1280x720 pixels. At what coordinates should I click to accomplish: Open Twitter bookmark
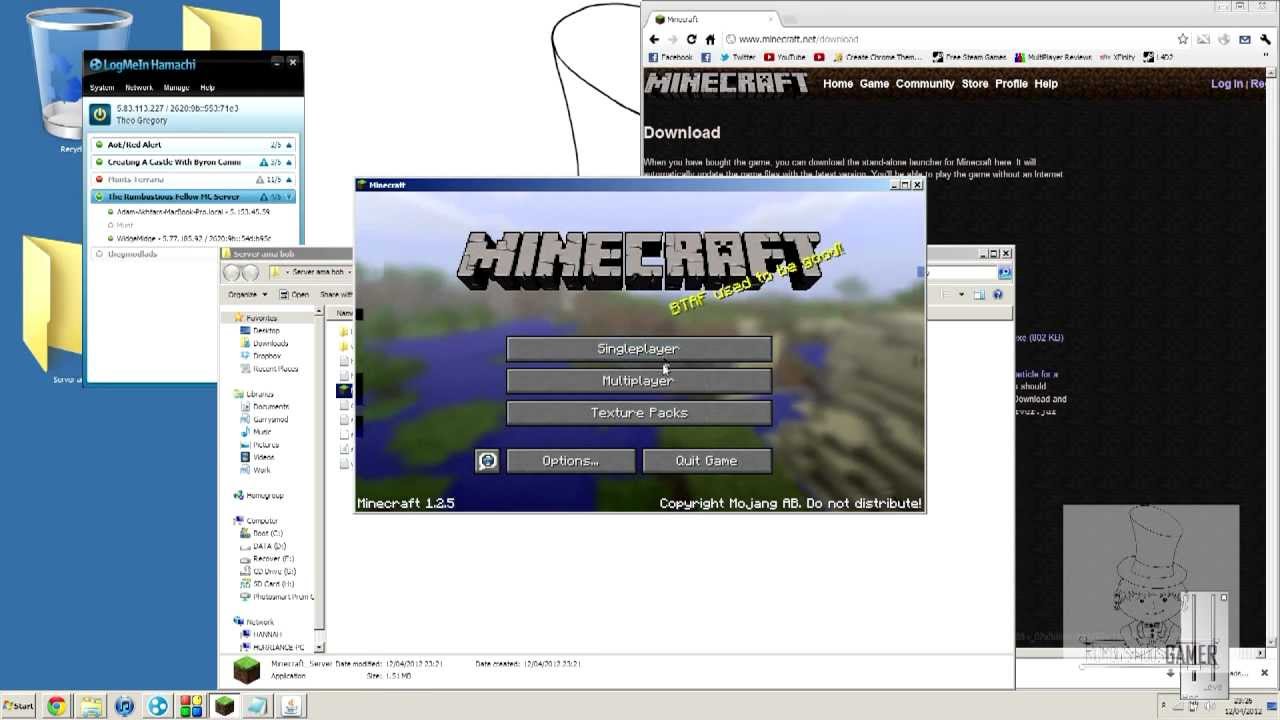click(738, 58)
